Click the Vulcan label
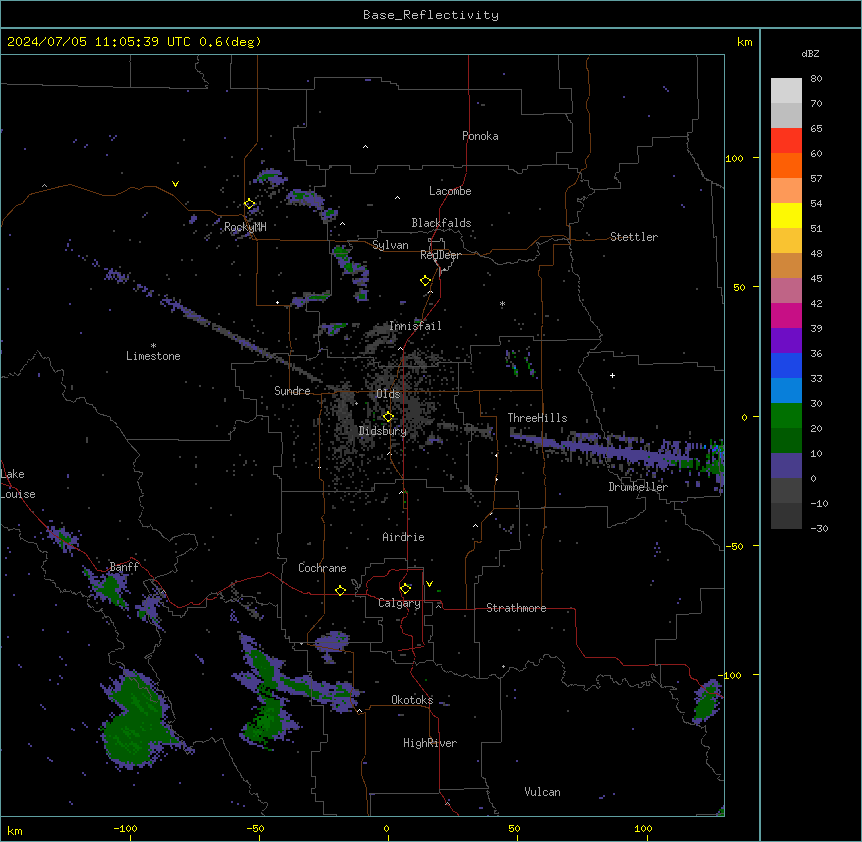The height and width of the screenshot is (842, 862). tap(542, 792)
